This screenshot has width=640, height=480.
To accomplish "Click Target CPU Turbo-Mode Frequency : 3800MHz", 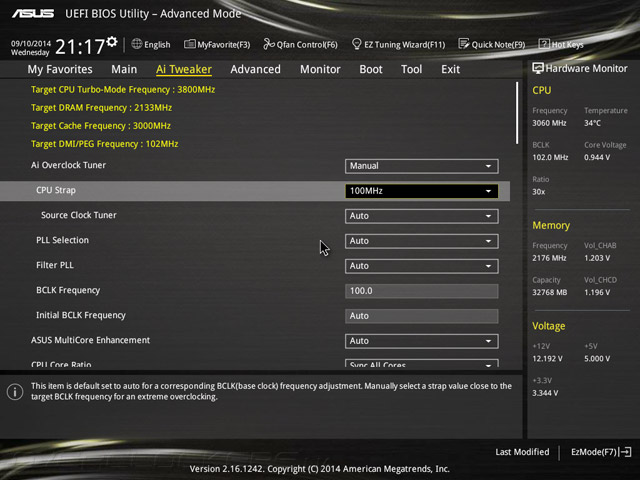I will point(123,90).
